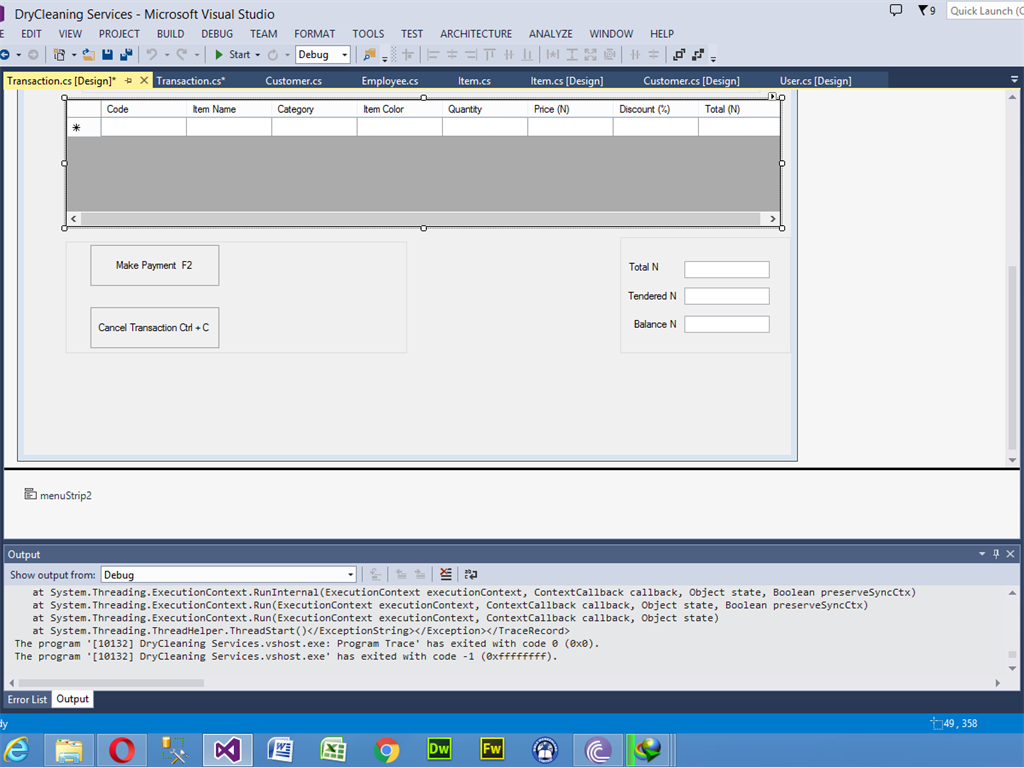Screen dimensions: 1024x768
Task: Open Google Chrome from the taskbar
Action: 386,750
